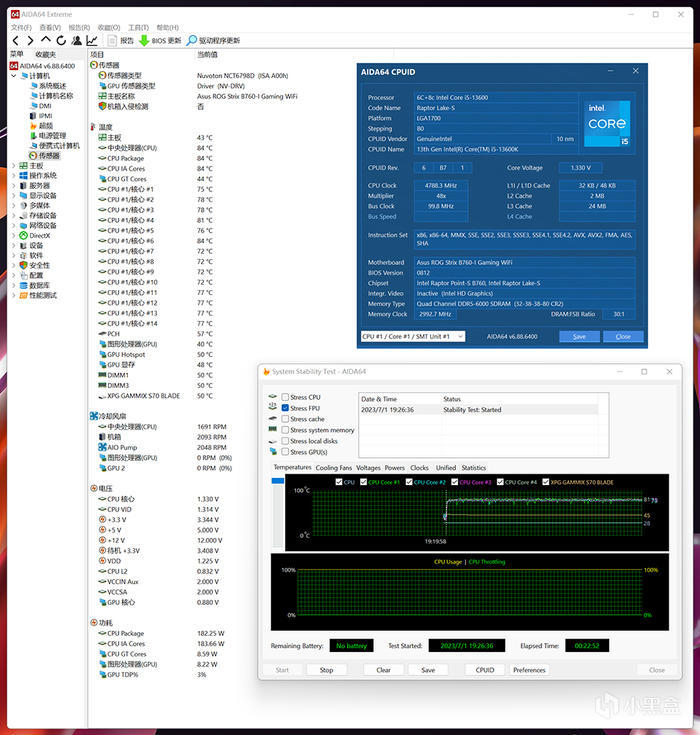700x735 pixels.
Task: Collapse the 计算机 tree node
Action: 14,76
